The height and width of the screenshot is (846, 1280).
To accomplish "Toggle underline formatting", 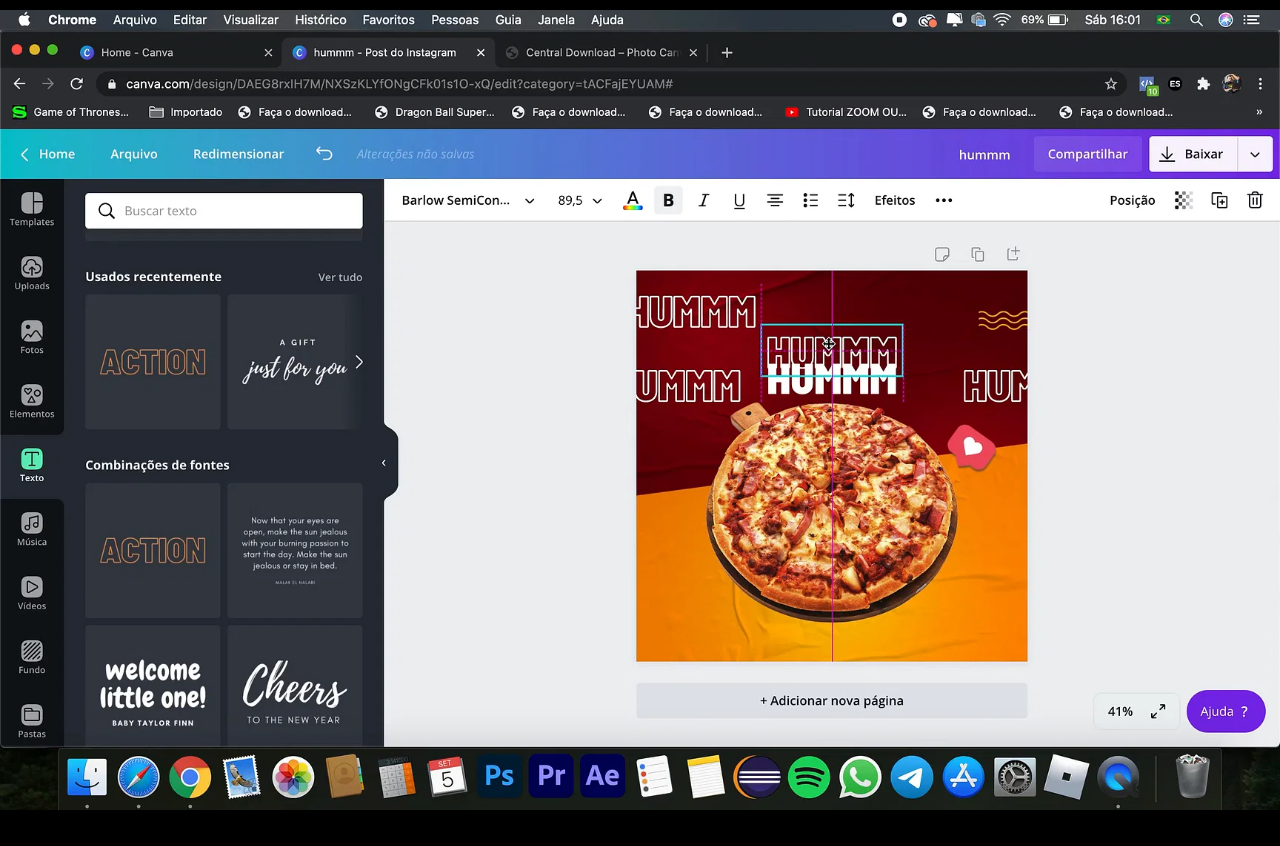I will (x=739, y=200).
